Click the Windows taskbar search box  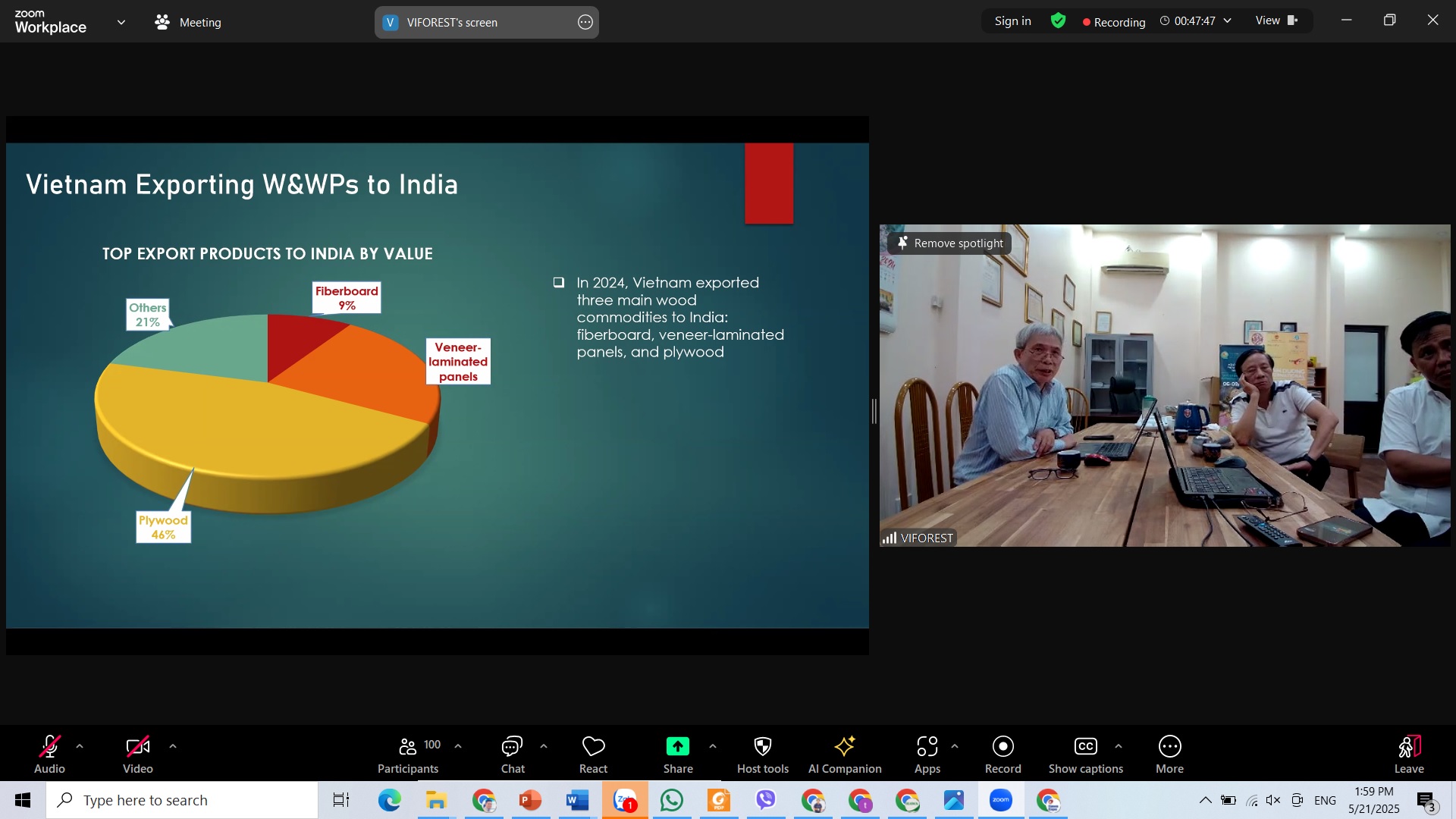(x=182, y=800)
